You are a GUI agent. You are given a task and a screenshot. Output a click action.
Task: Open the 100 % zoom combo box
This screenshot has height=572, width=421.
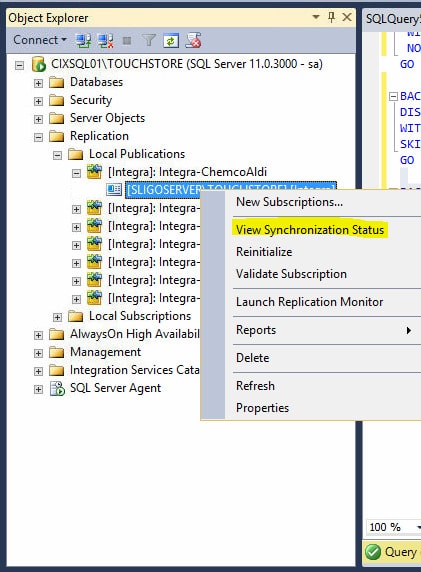393,527
